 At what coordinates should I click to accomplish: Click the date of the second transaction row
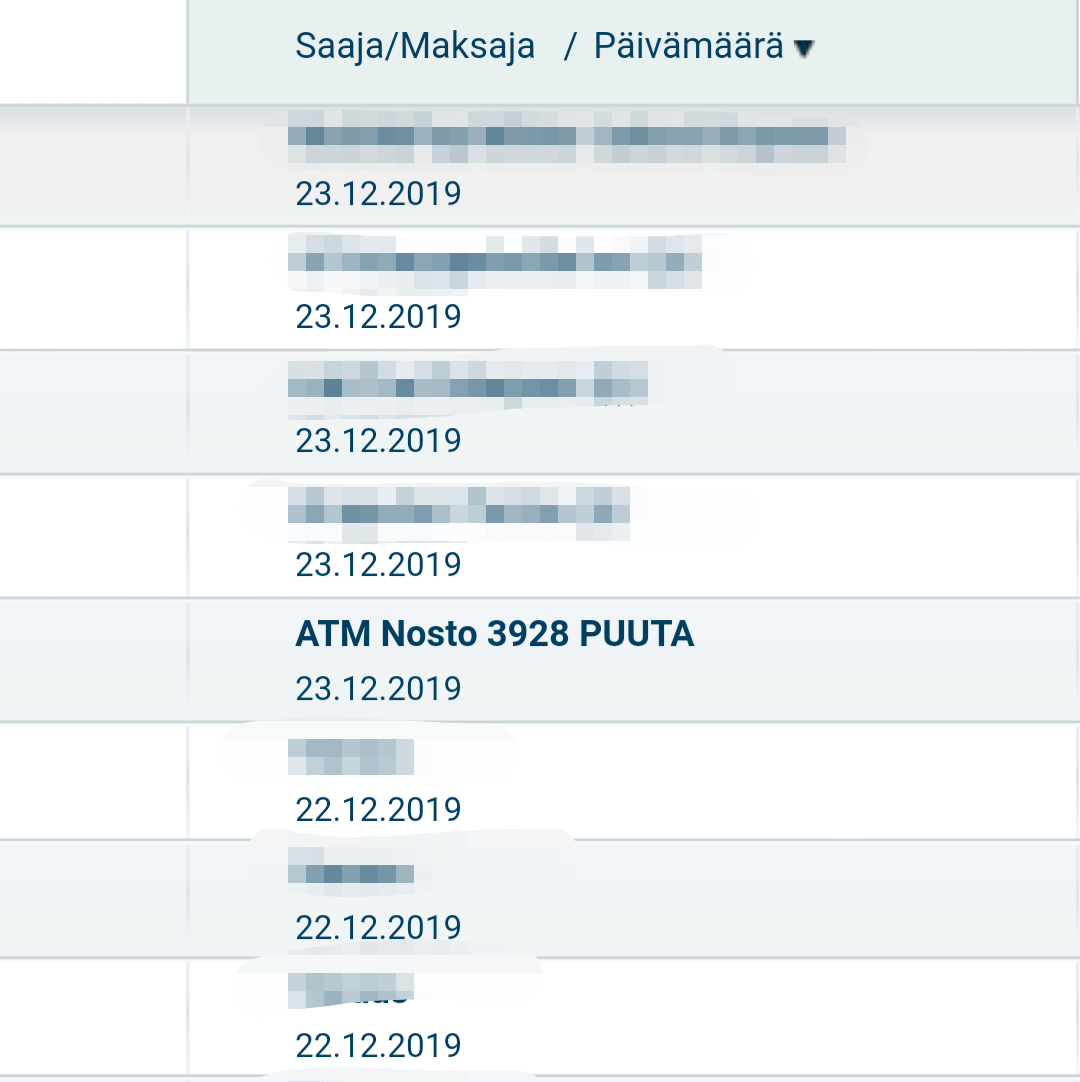(x=378, y=317)
